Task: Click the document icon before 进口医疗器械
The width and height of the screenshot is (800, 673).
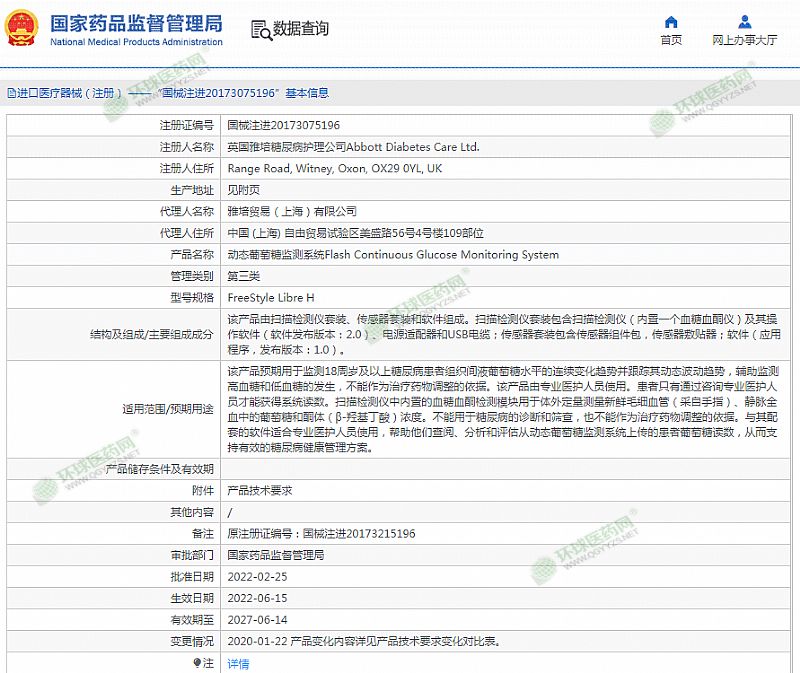Action: coord(11,93)
